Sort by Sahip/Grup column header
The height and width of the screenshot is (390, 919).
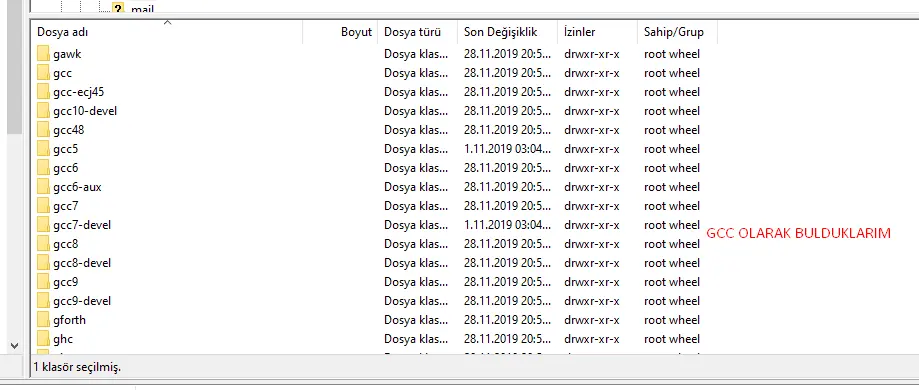pyautogui.click(x=677, y=32)
